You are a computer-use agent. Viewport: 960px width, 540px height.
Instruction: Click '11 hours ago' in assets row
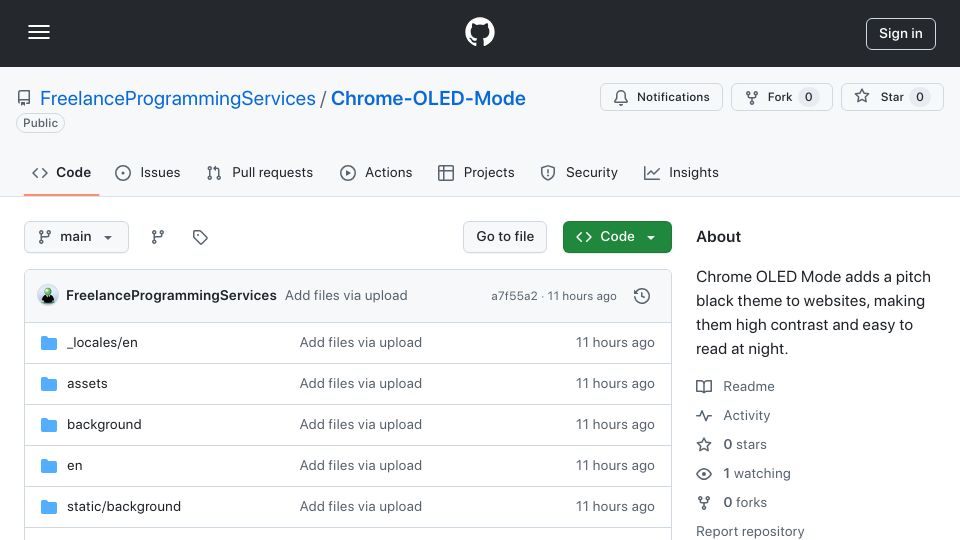tap(615, 384)
